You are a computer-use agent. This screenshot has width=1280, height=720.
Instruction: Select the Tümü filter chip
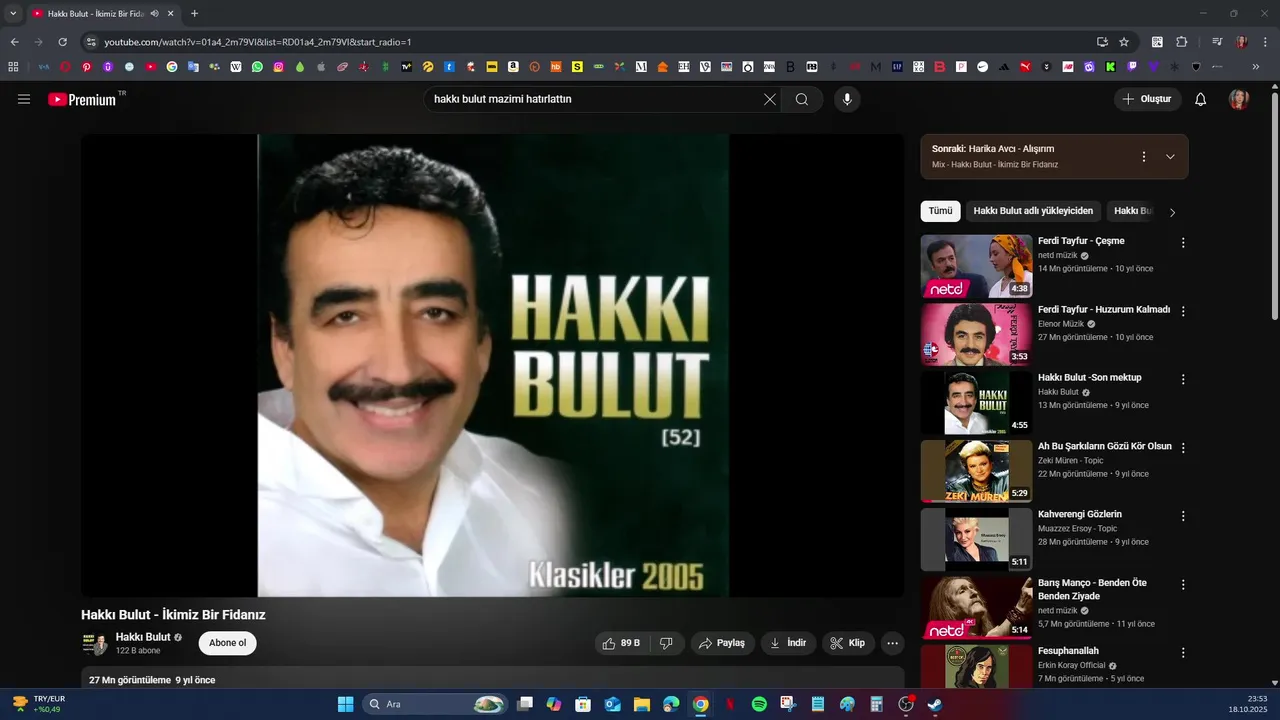(940, 211)
